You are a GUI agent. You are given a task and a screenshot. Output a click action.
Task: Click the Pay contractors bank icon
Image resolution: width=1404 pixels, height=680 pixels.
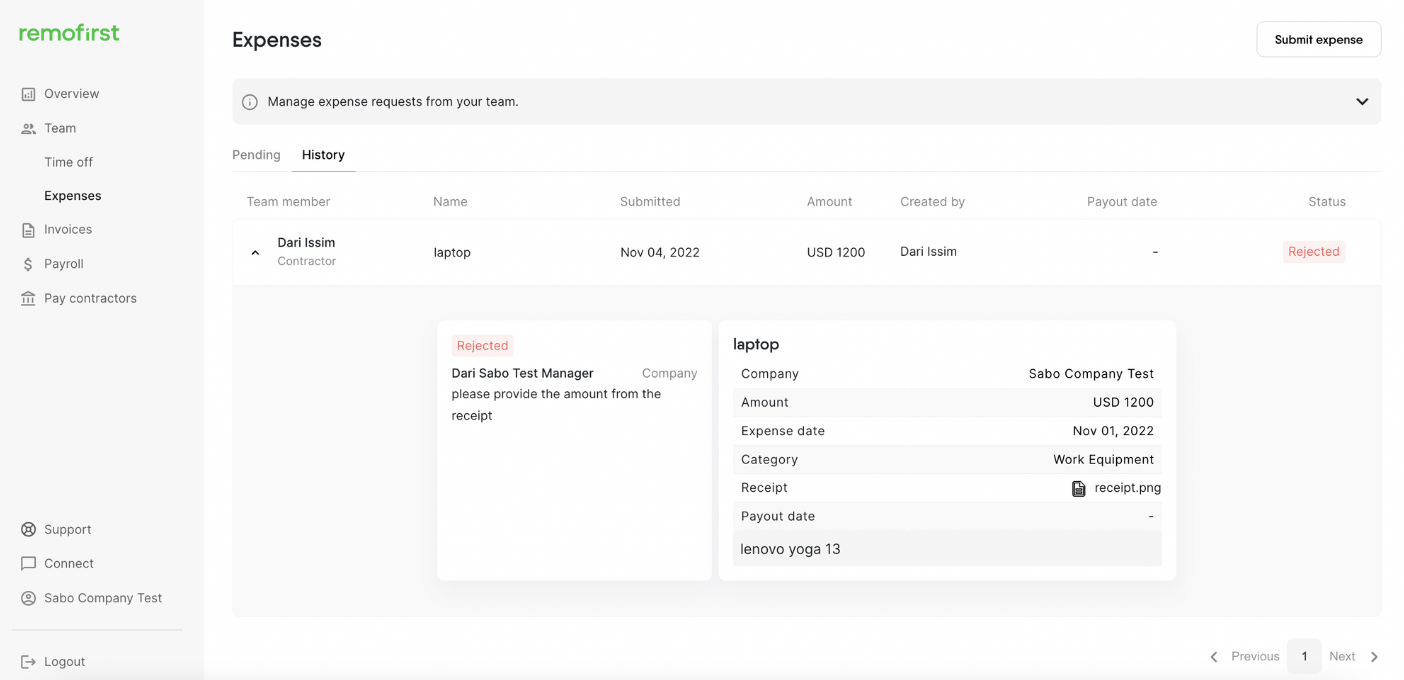28,298
